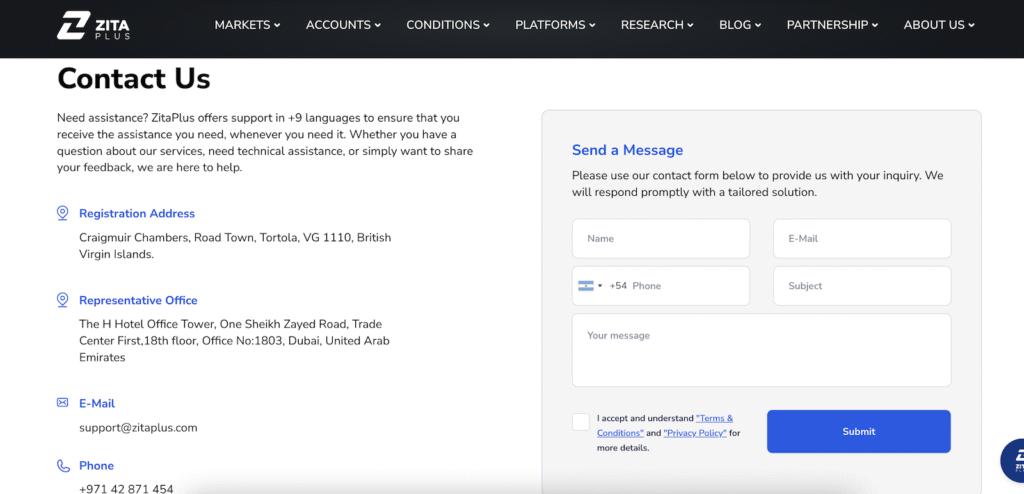Click the Send a Message heading
Image resolution: width=1024 pixels, height=494 pixels.
point(628,150)
